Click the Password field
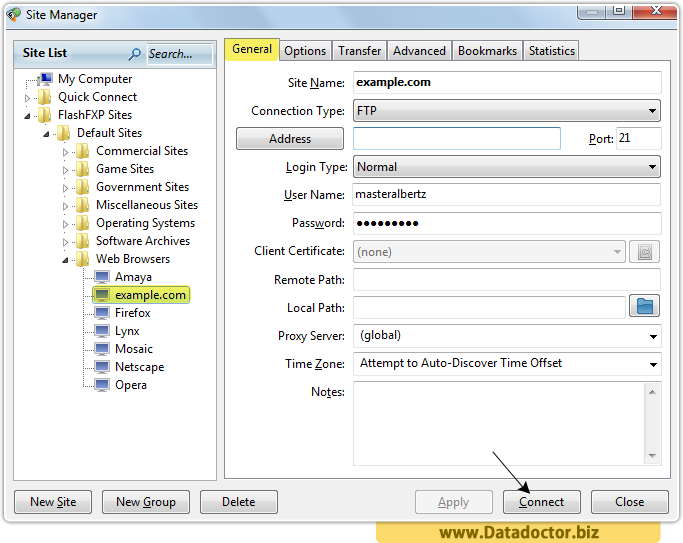 [507, 223]
